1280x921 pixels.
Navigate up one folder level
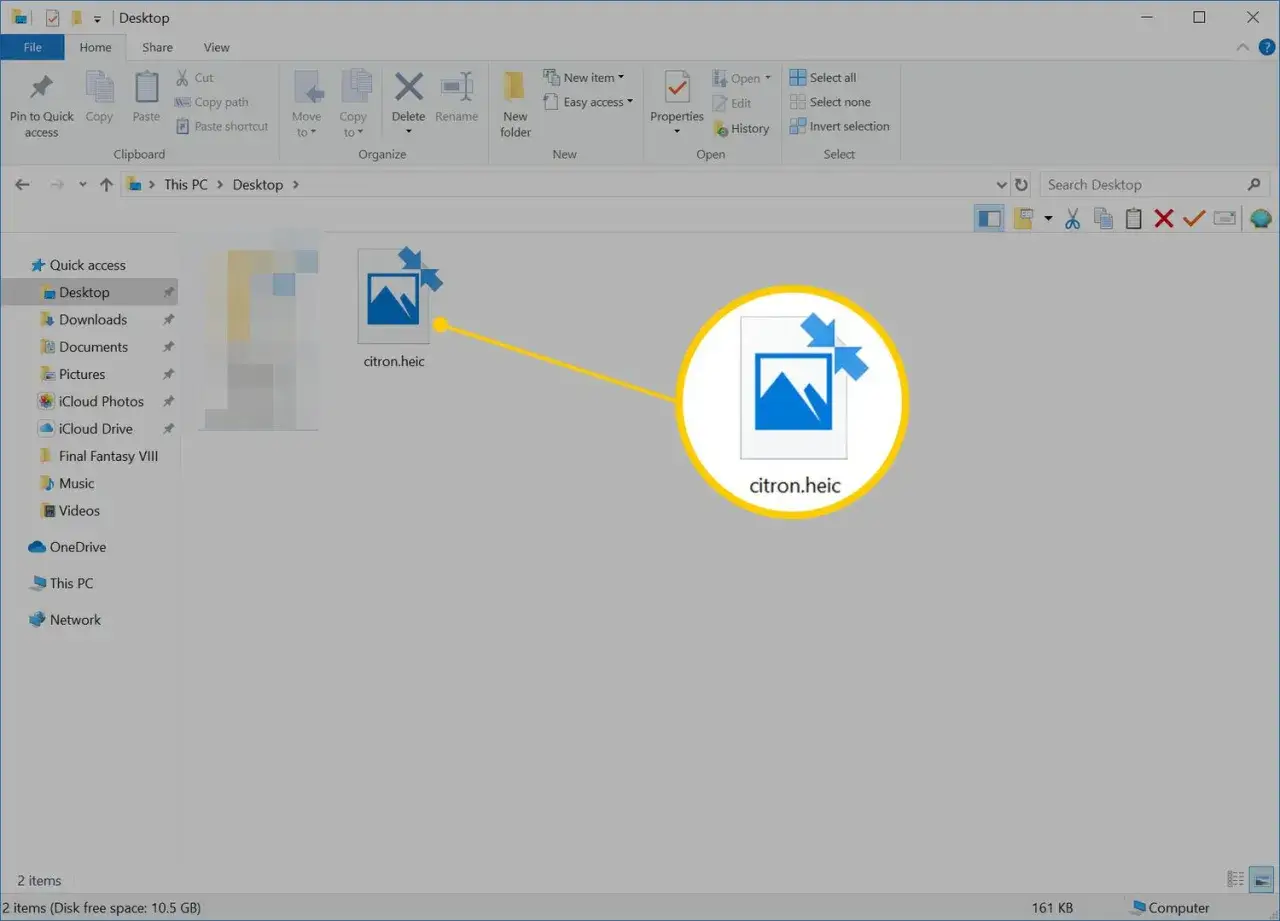click(x=106, y=185)
